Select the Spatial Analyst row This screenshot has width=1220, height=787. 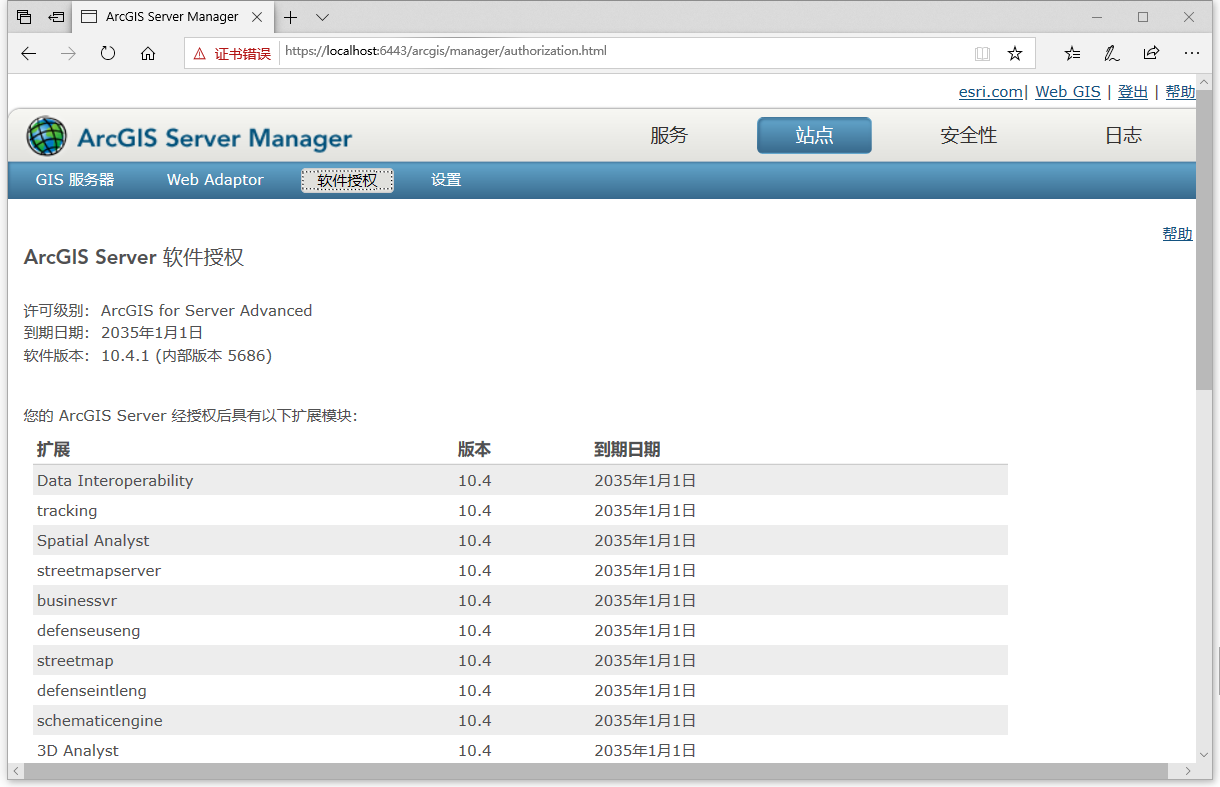tap(520, 540)
